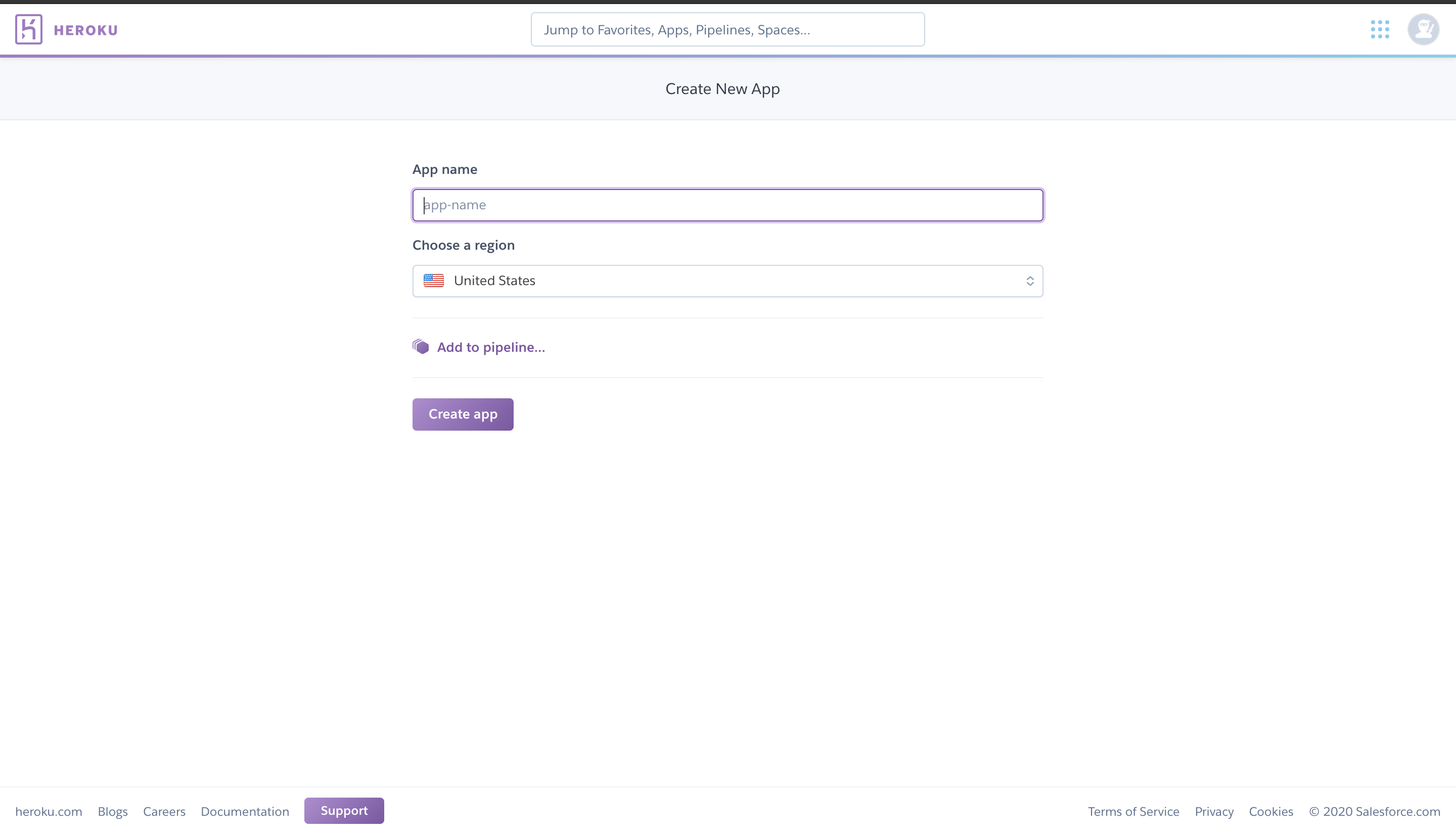Go to the Blogs footer link

coord(112,812)
